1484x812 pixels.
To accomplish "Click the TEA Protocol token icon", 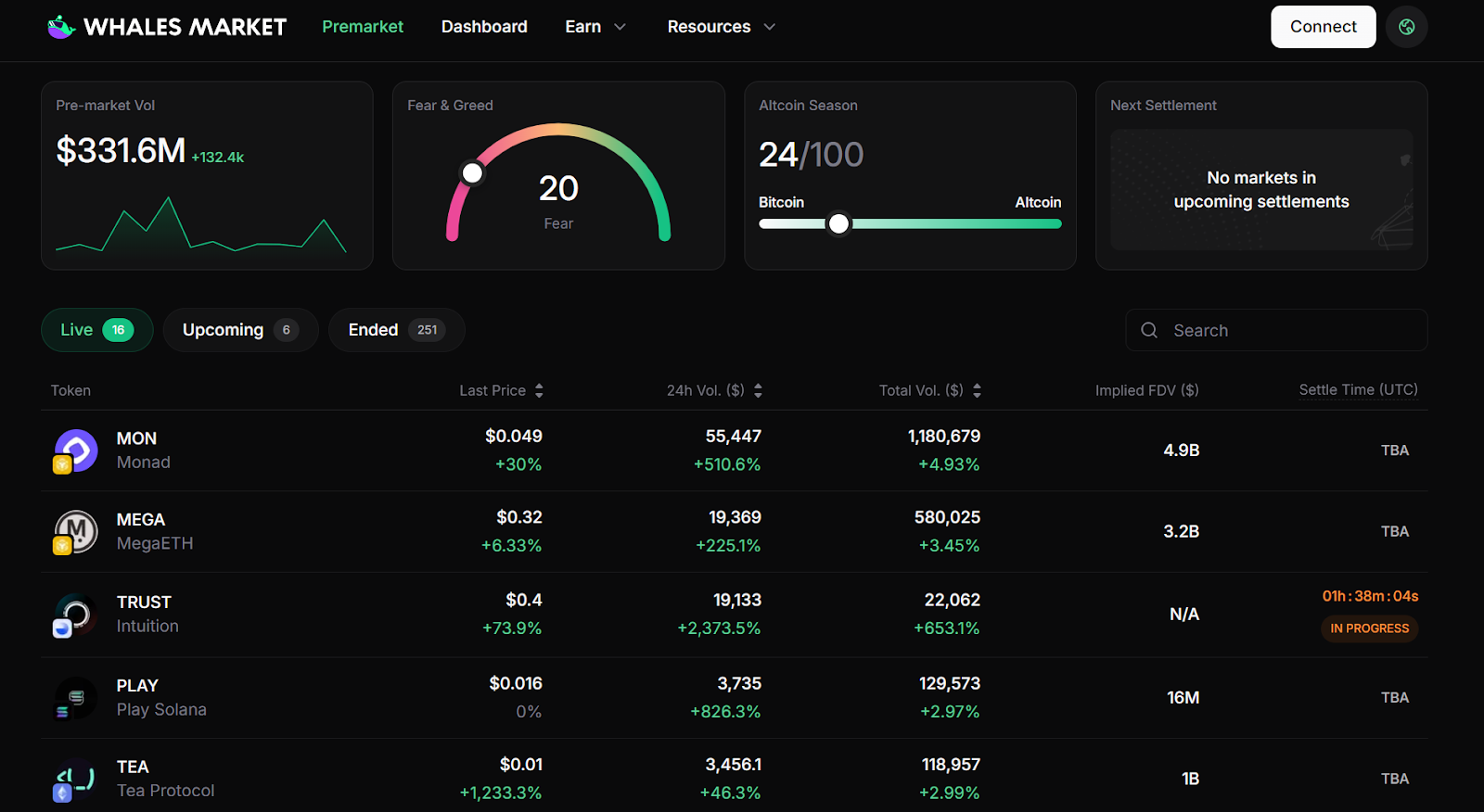I will pos(75,780).
